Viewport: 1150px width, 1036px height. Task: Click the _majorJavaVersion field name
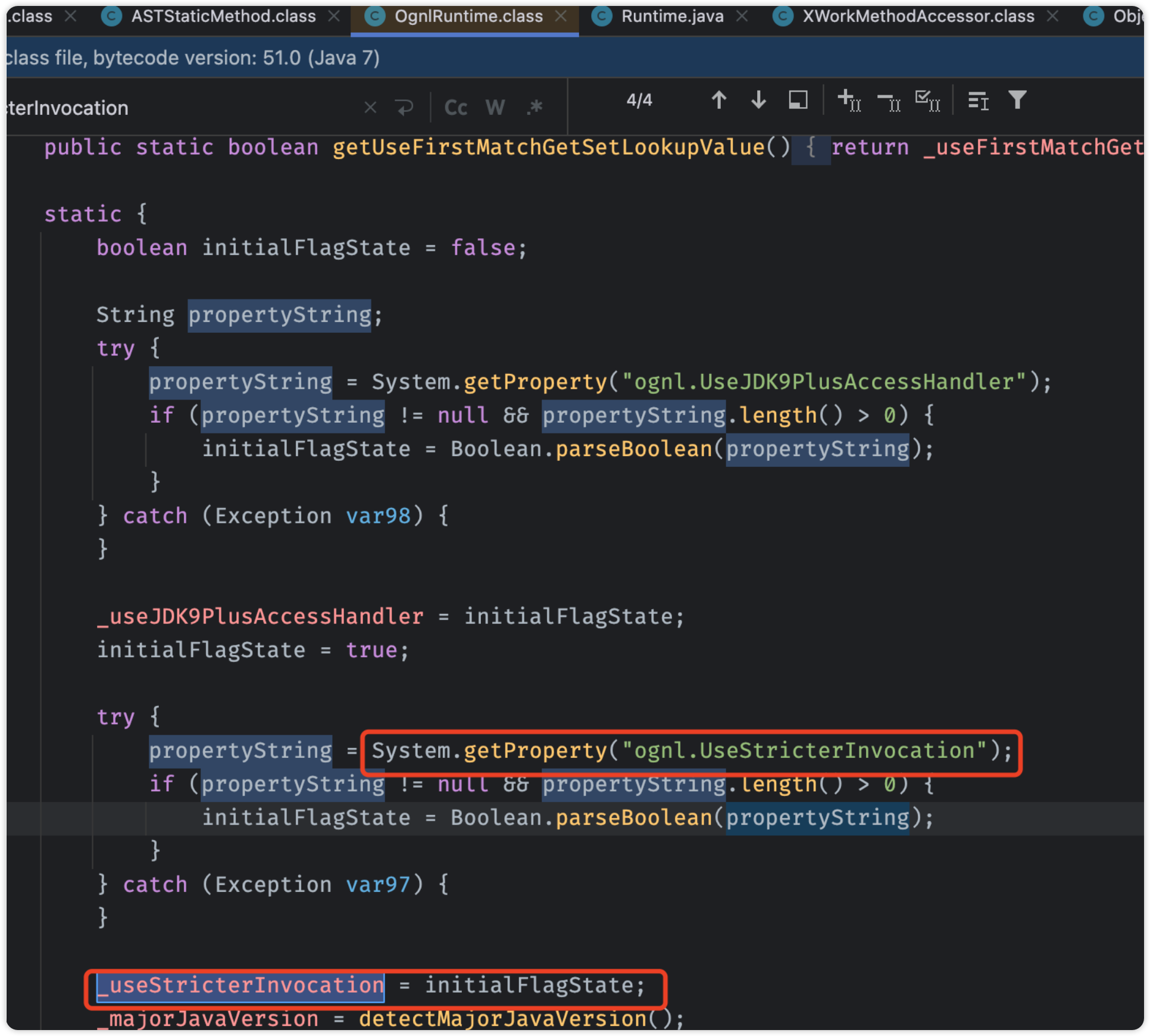point(208,1019)
